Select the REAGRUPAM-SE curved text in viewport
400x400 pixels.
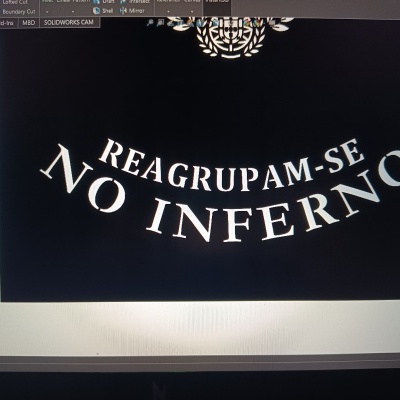click(x=230, y=164)
